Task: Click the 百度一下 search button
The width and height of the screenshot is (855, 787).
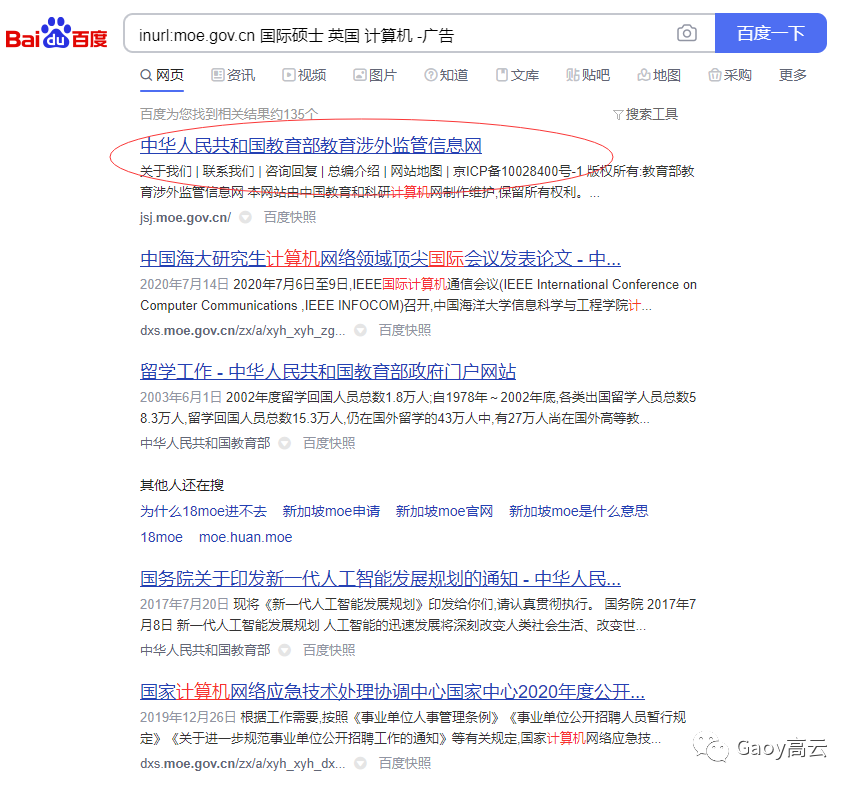Action: 770,33
